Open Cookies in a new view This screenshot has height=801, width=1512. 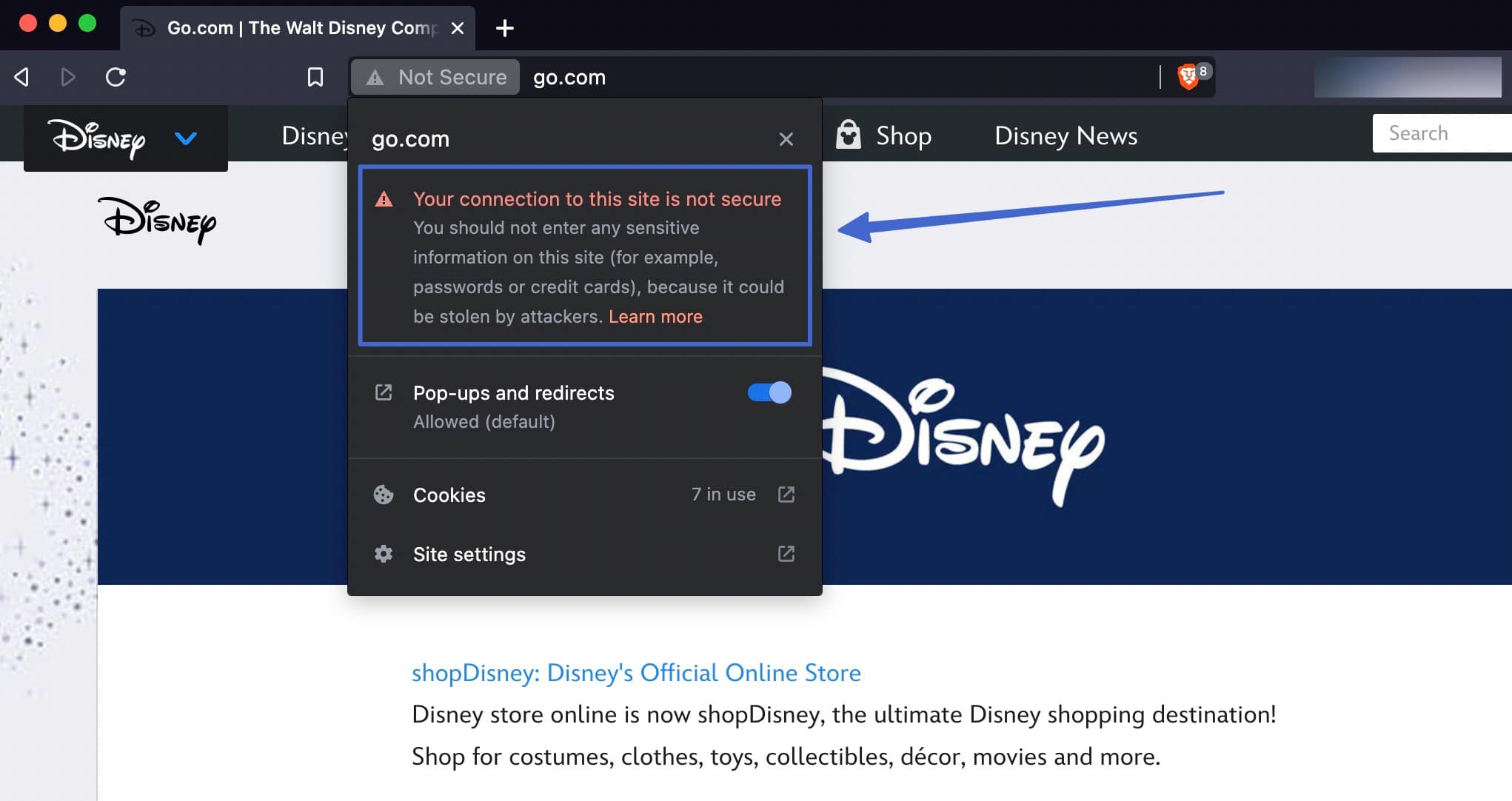tap(786, 495)
